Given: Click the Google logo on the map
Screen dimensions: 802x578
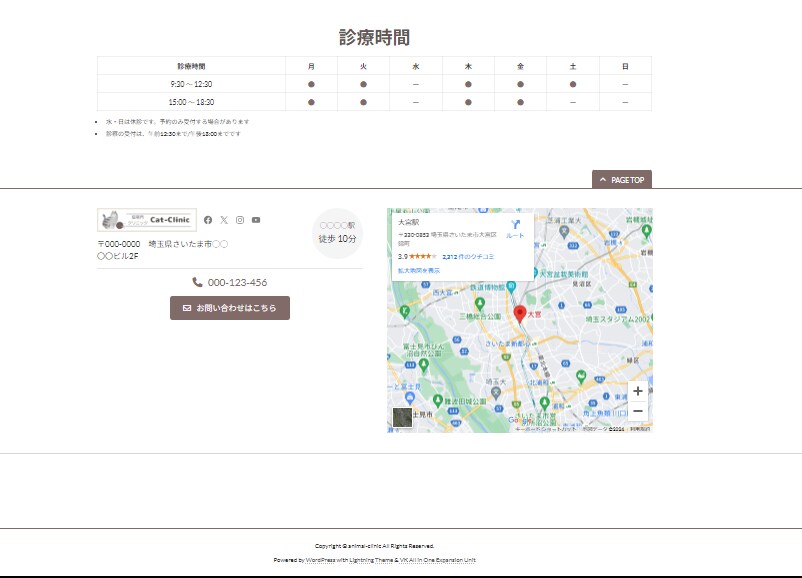Looking at the screenshot, I should [520, 420].
